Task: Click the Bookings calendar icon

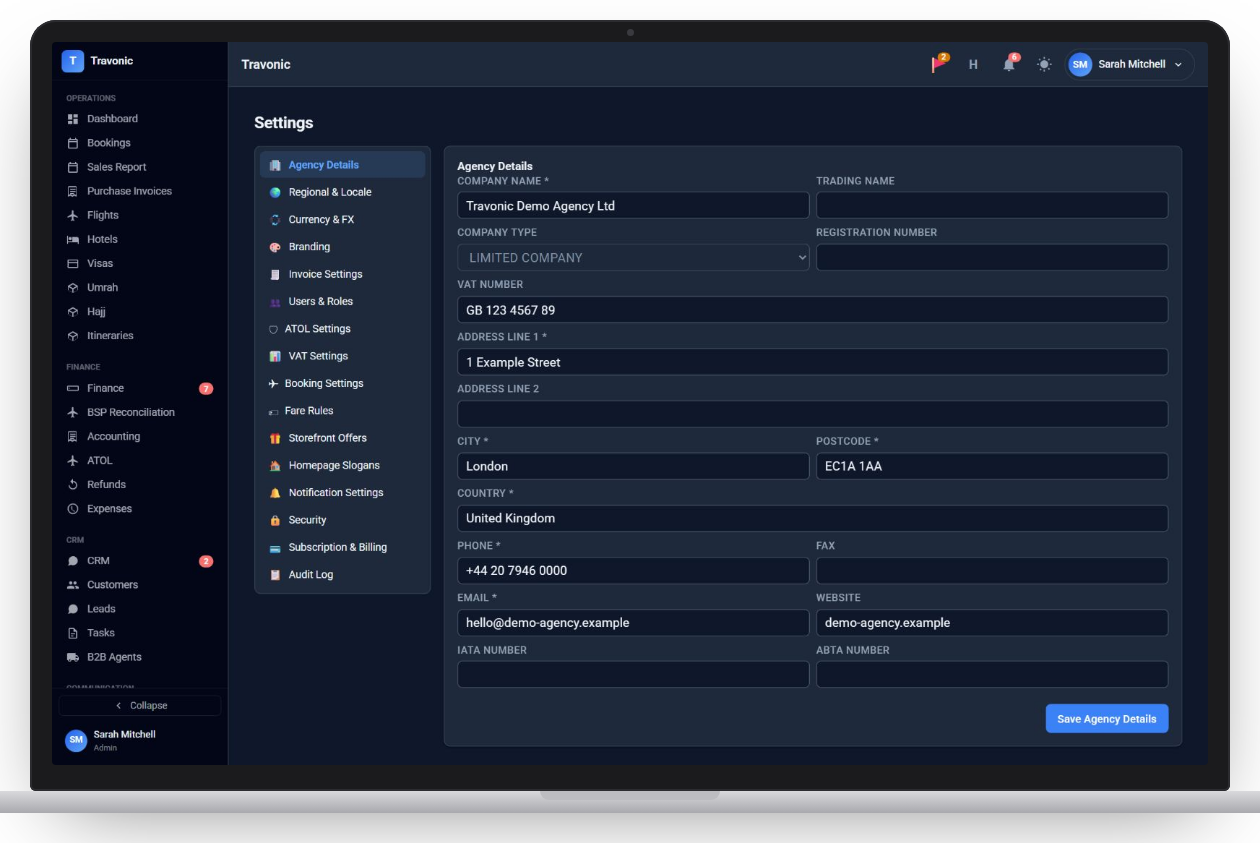Action: click(73, 143)
